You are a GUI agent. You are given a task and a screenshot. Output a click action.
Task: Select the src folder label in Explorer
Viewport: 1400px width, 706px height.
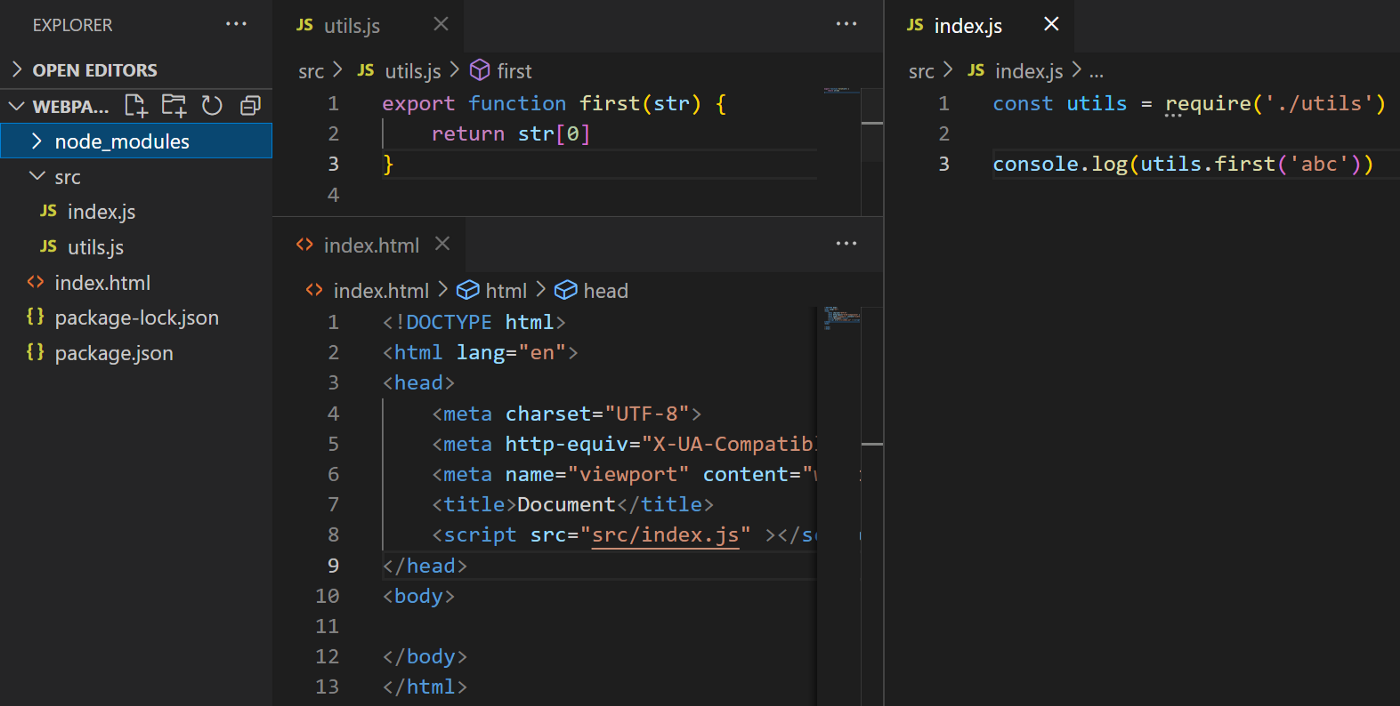(x=68, y=176)
